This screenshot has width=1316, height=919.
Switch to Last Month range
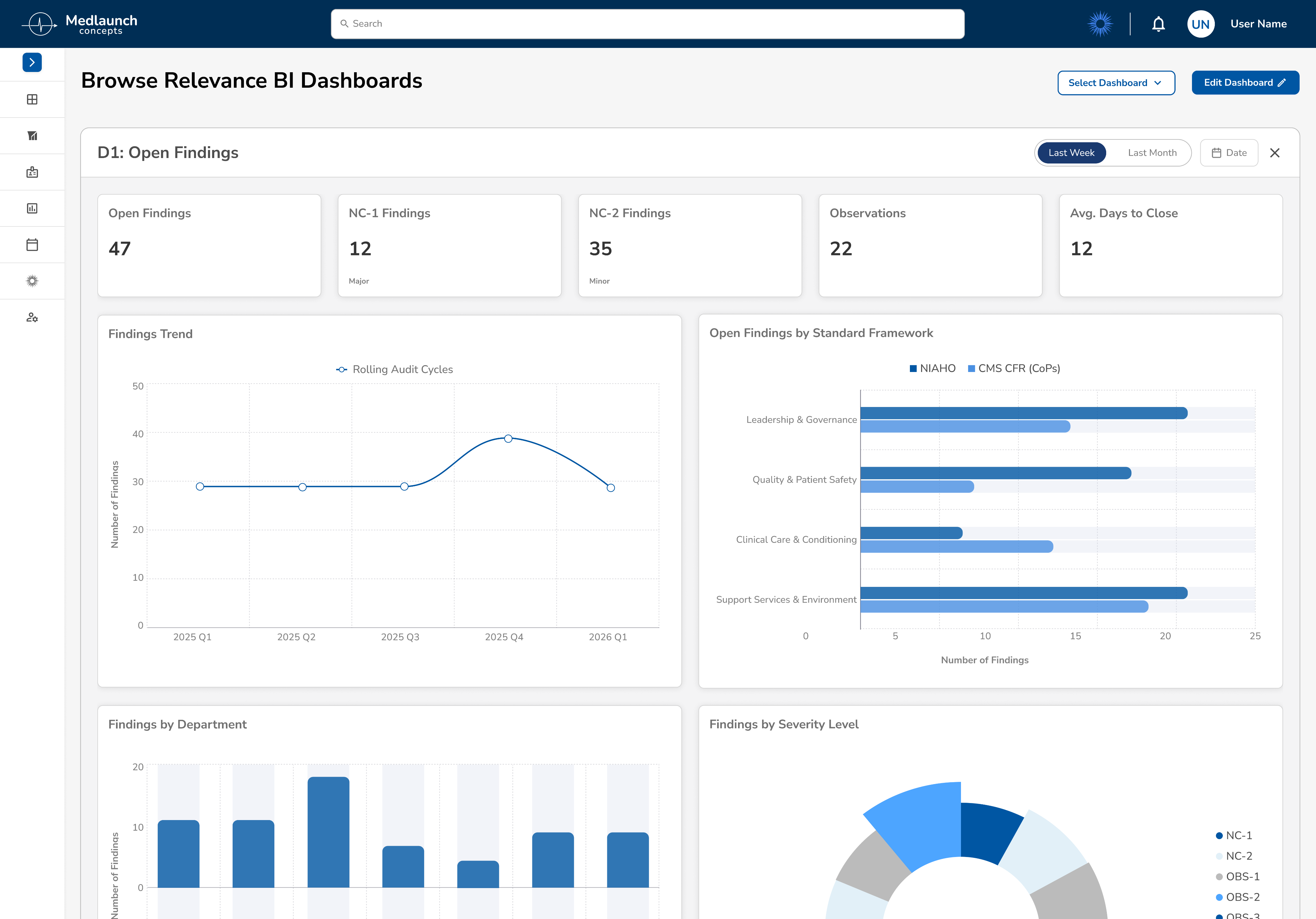(x=1152, y=153)
